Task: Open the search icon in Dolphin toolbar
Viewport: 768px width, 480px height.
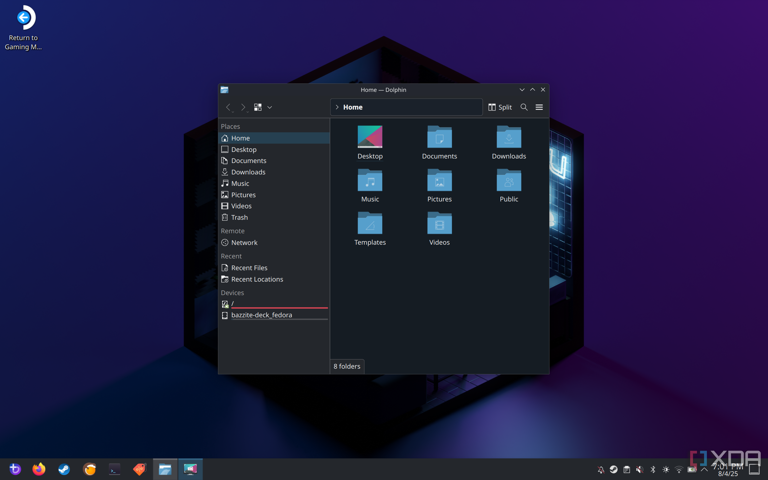Action: [x=524, y=107]
